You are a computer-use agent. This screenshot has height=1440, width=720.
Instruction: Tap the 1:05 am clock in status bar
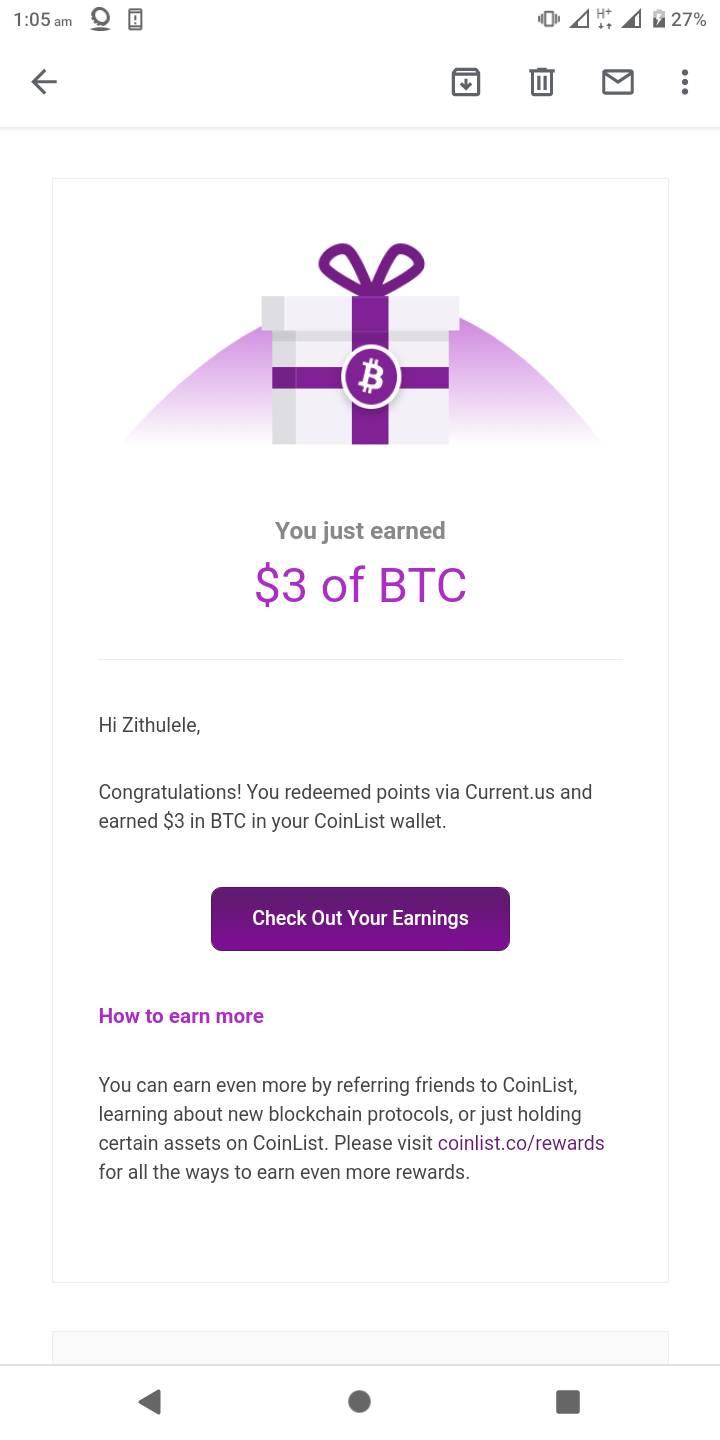pos(42,20)
